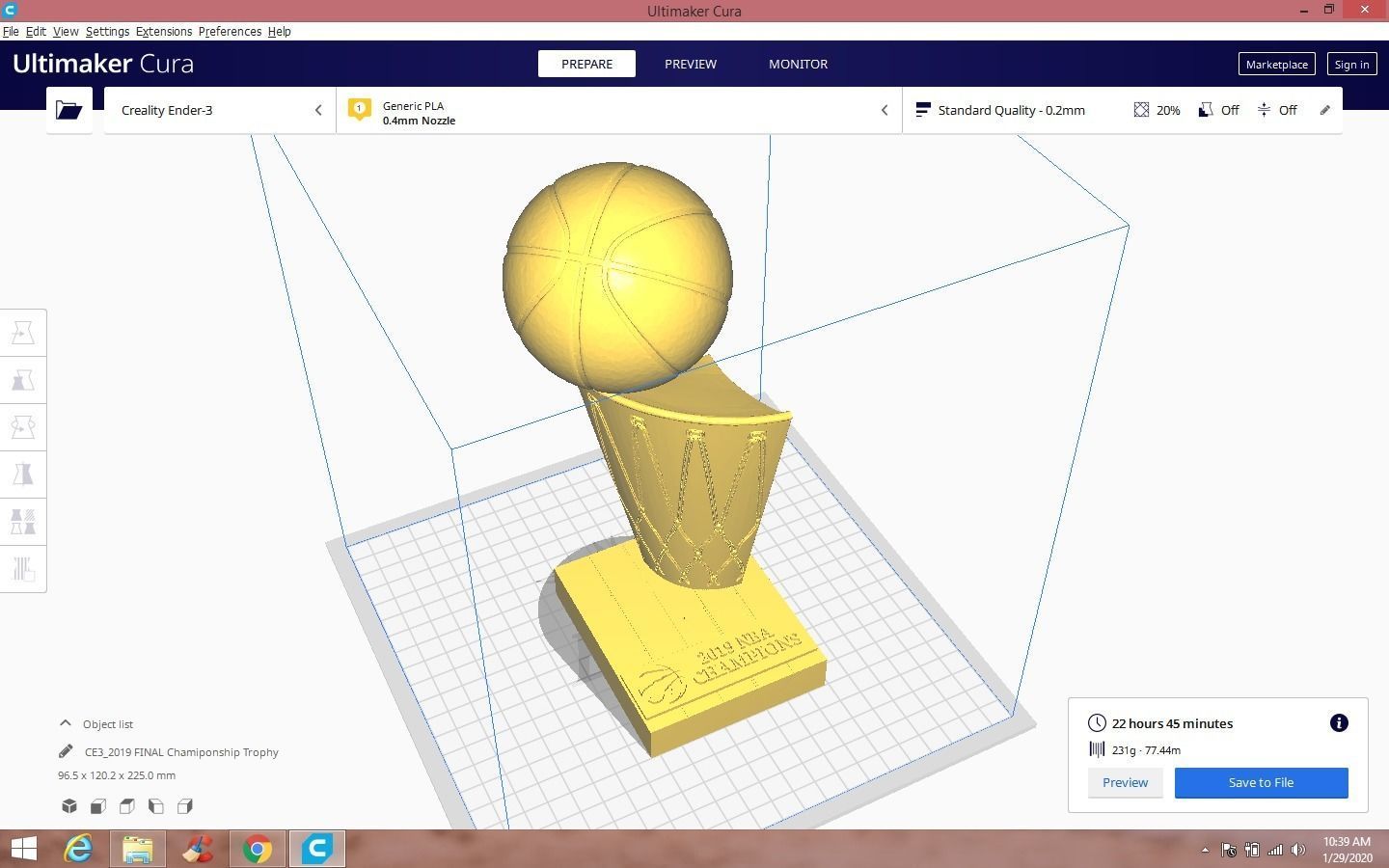Switch to 3D perspective view cube icon

[x=69, y=806]
